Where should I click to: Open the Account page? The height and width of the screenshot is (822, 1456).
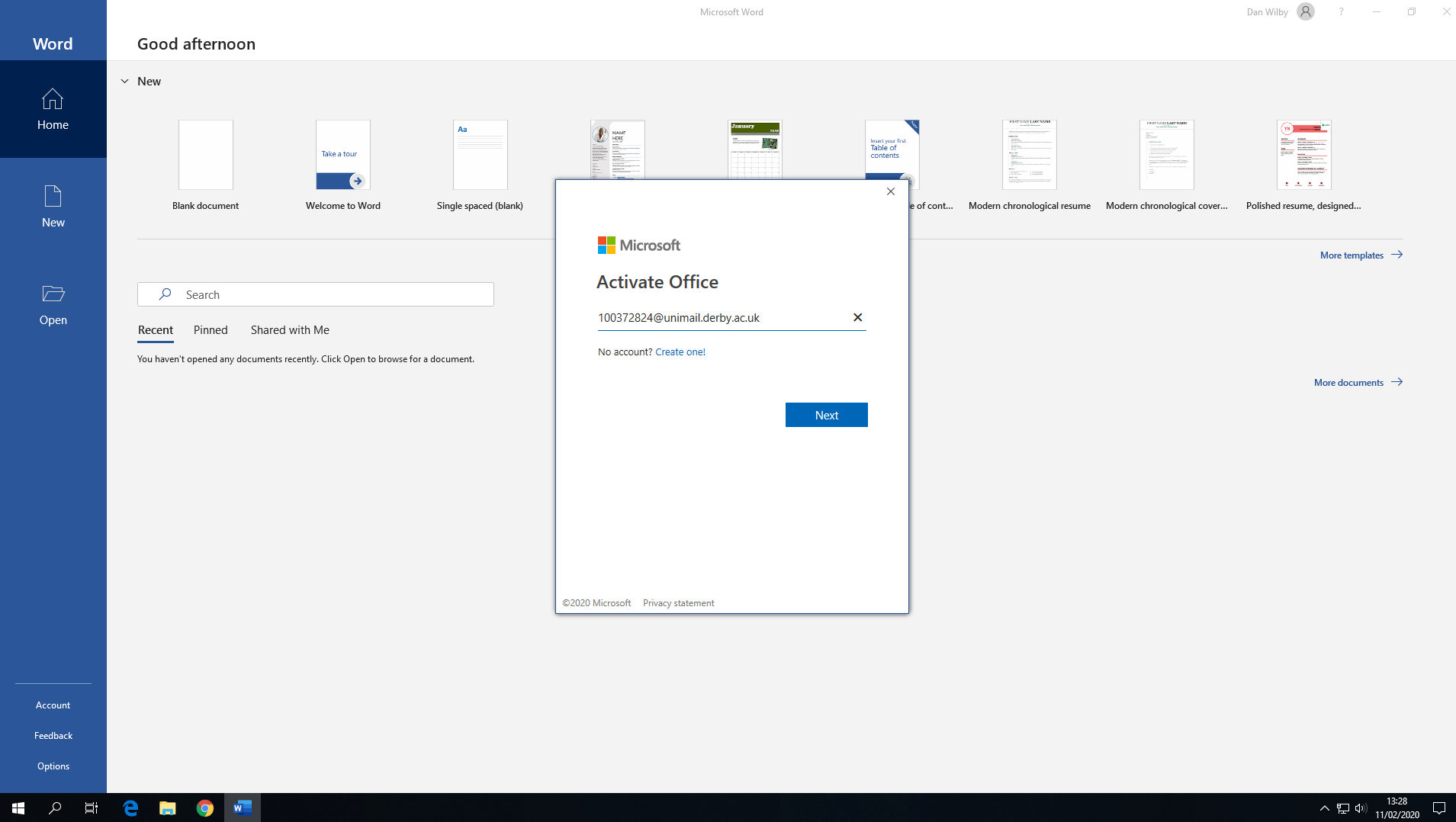[53, 705]
